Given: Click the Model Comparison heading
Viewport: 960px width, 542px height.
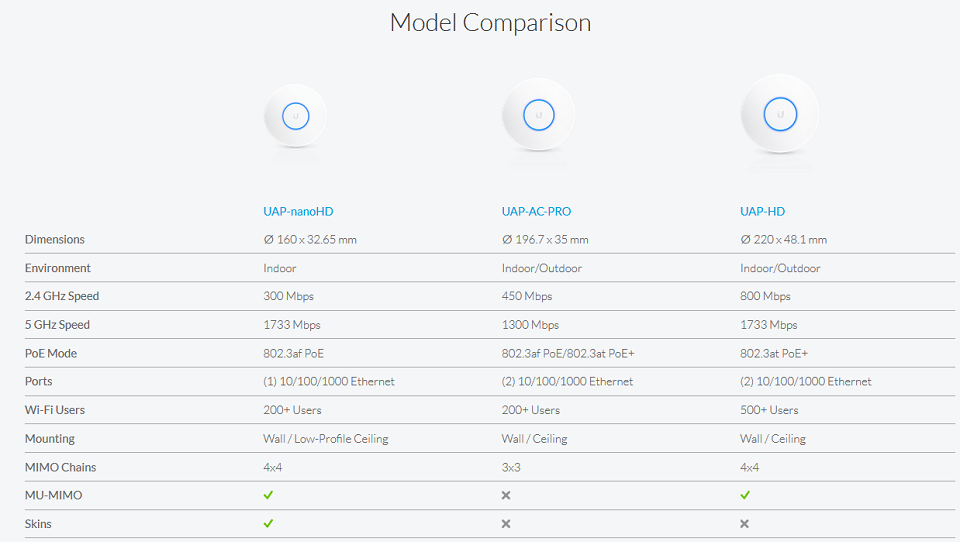Looking at the screenshot, I should coord(490,23).
